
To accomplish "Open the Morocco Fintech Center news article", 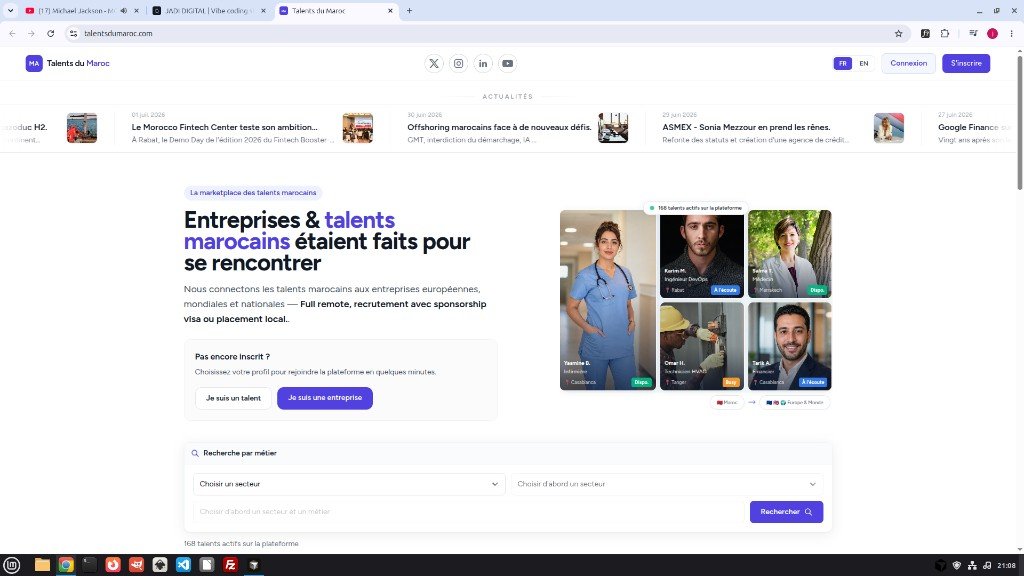I will (x=225, y=127).
